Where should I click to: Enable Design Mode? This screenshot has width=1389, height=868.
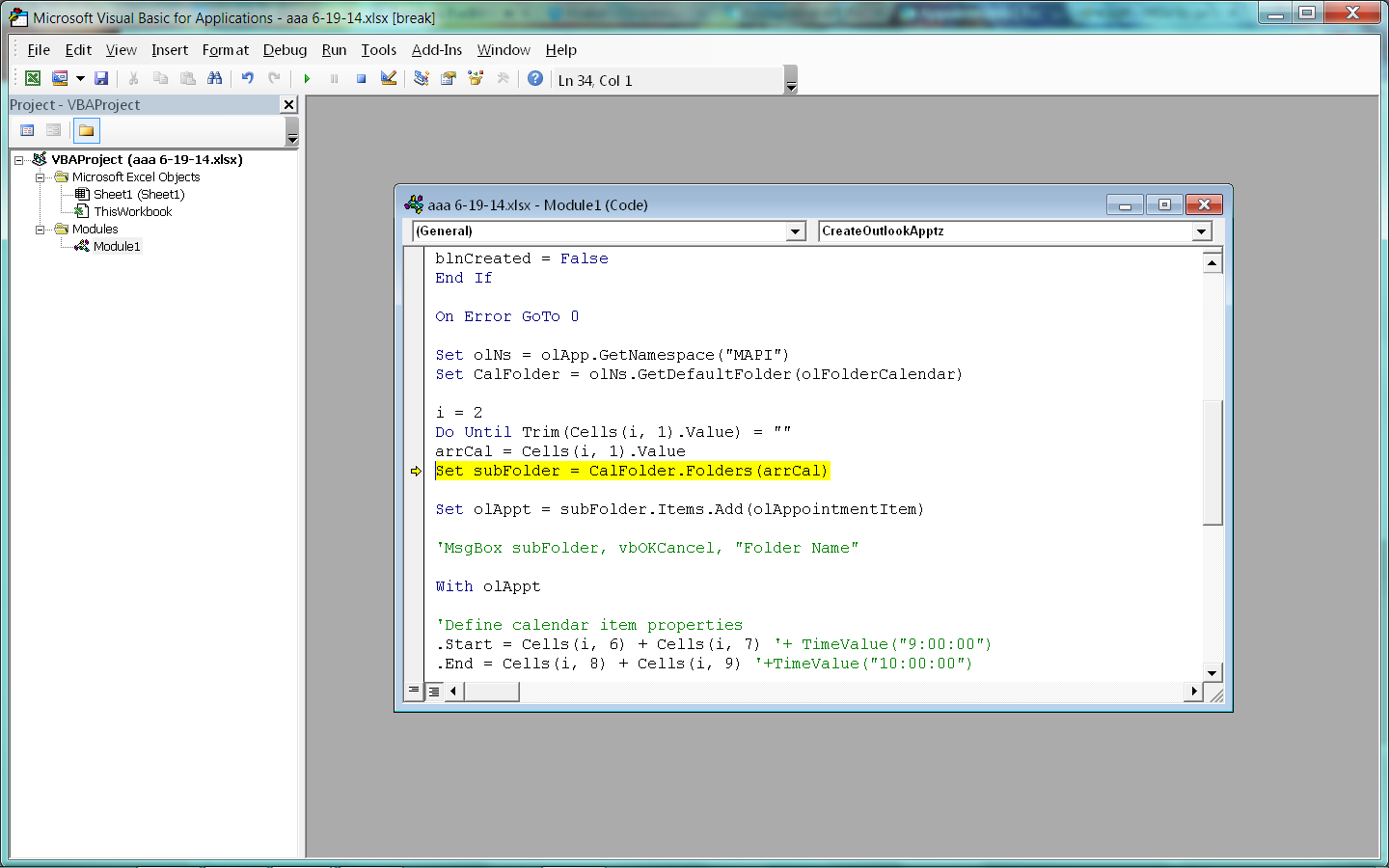tap(388, 78)
